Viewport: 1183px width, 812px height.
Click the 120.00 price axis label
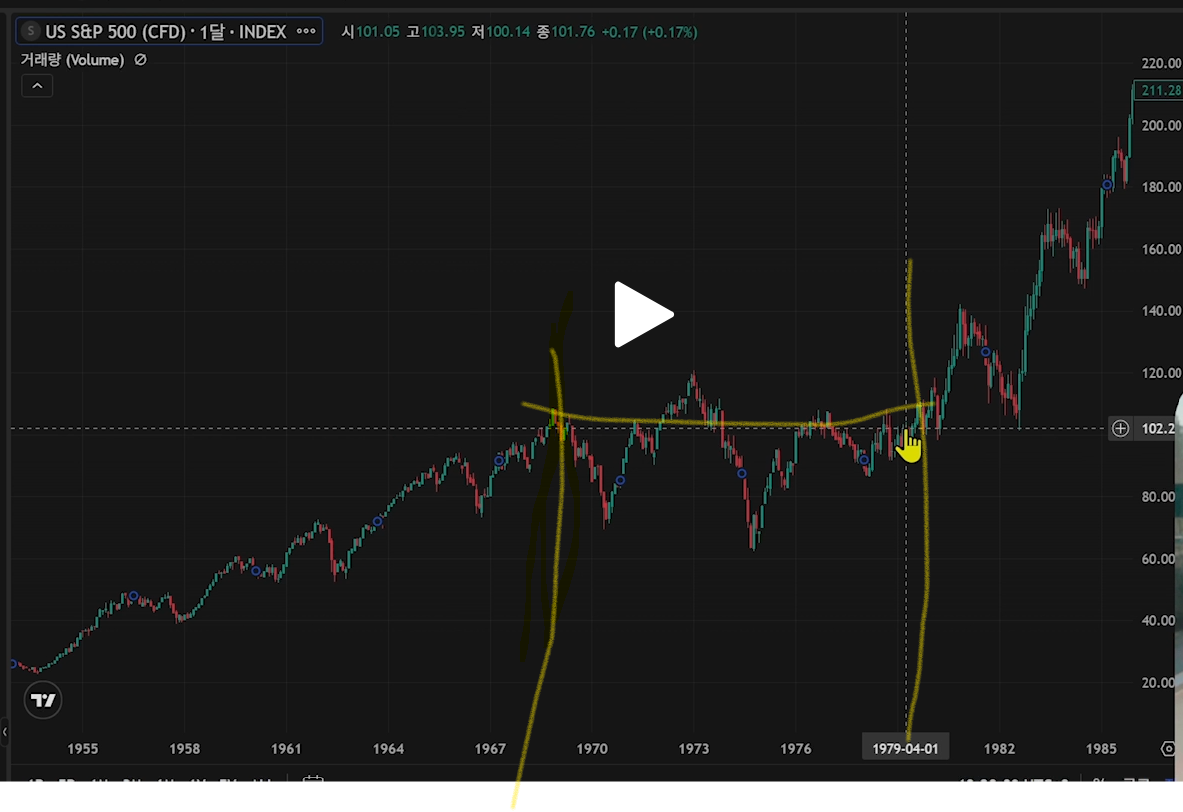click(x=1162, y=373)
